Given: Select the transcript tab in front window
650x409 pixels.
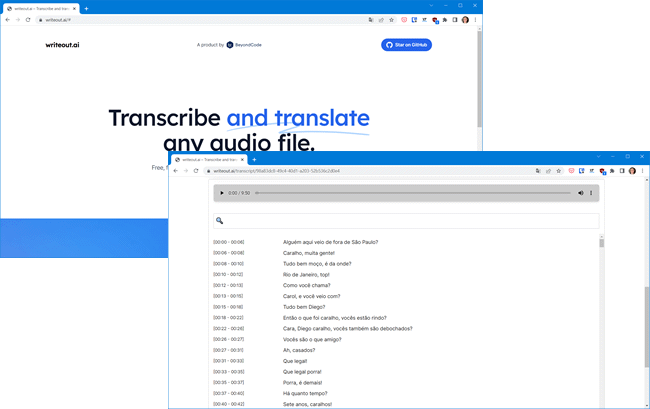Looking at the screenshot, I should coord(209,160).
